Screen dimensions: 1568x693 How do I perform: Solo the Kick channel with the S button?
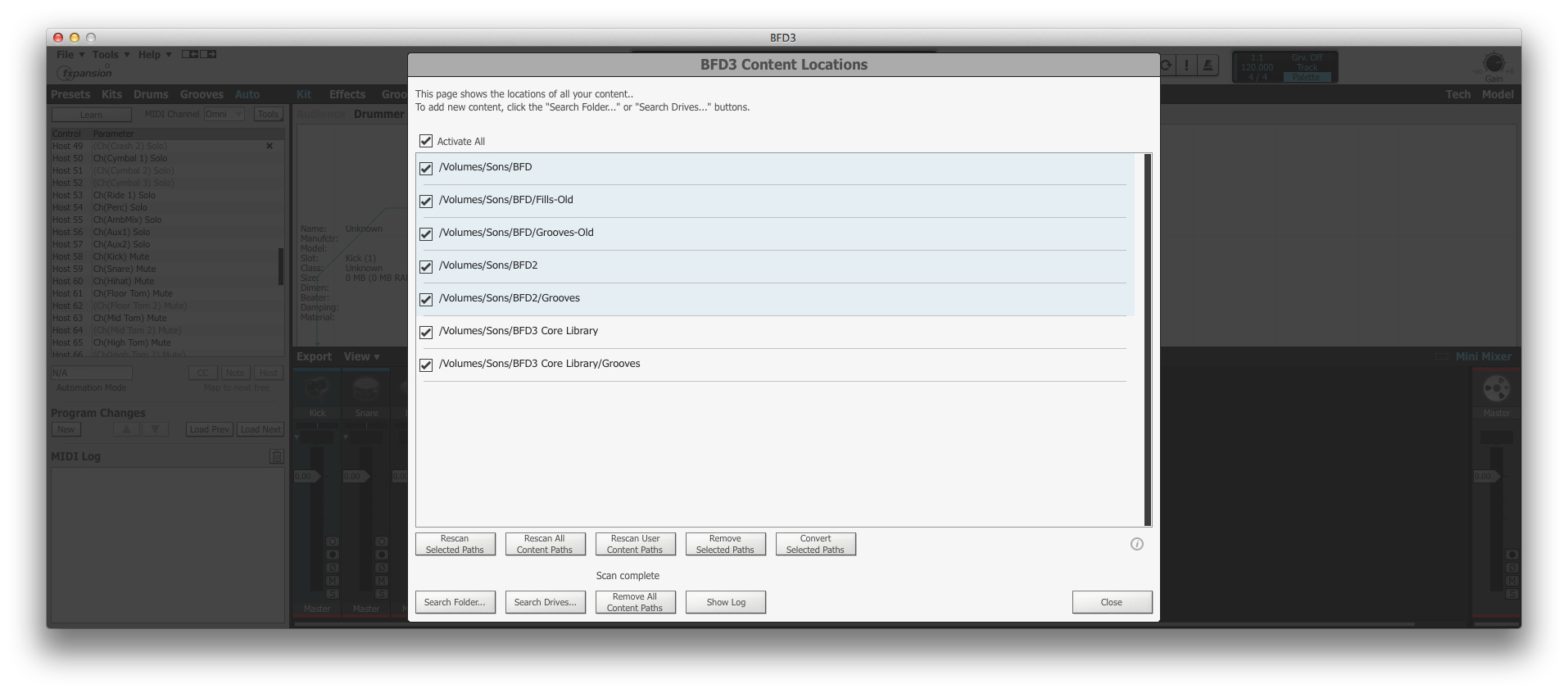click(x=333, y=594)
